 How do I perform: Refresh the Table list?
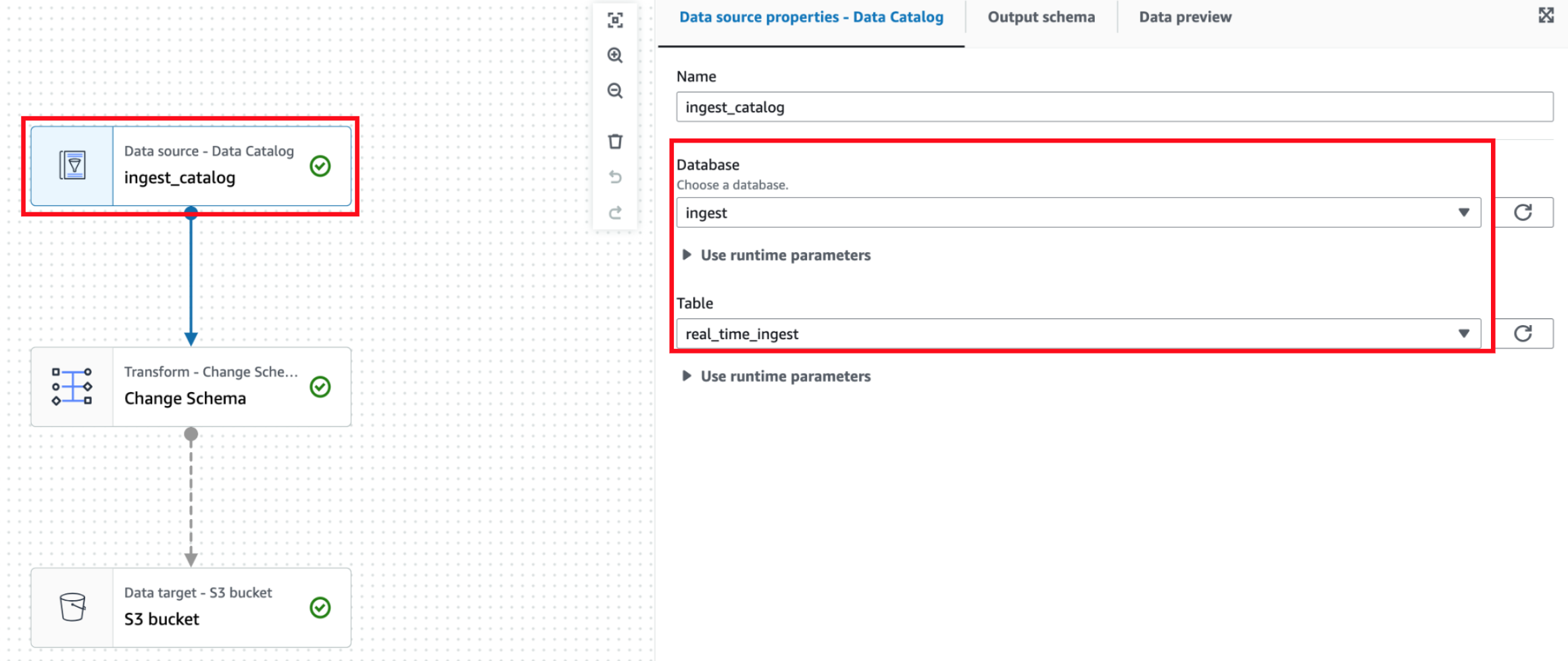pos(1524,333)
